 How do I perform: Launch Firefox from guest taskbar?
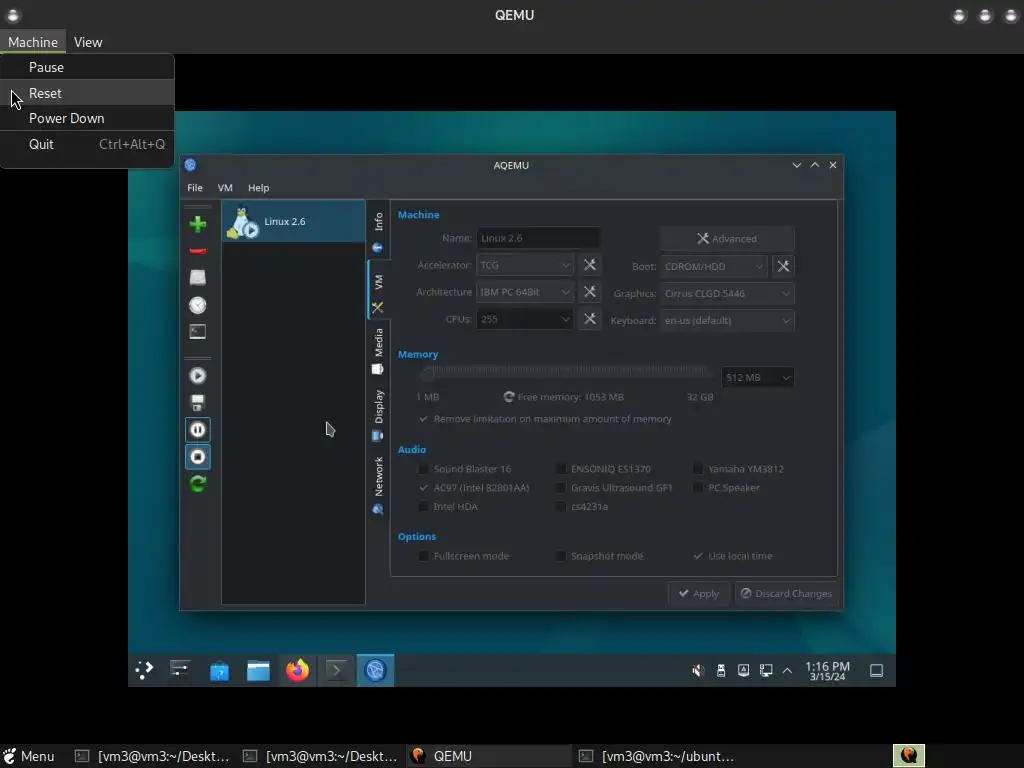tap(298, 670)
